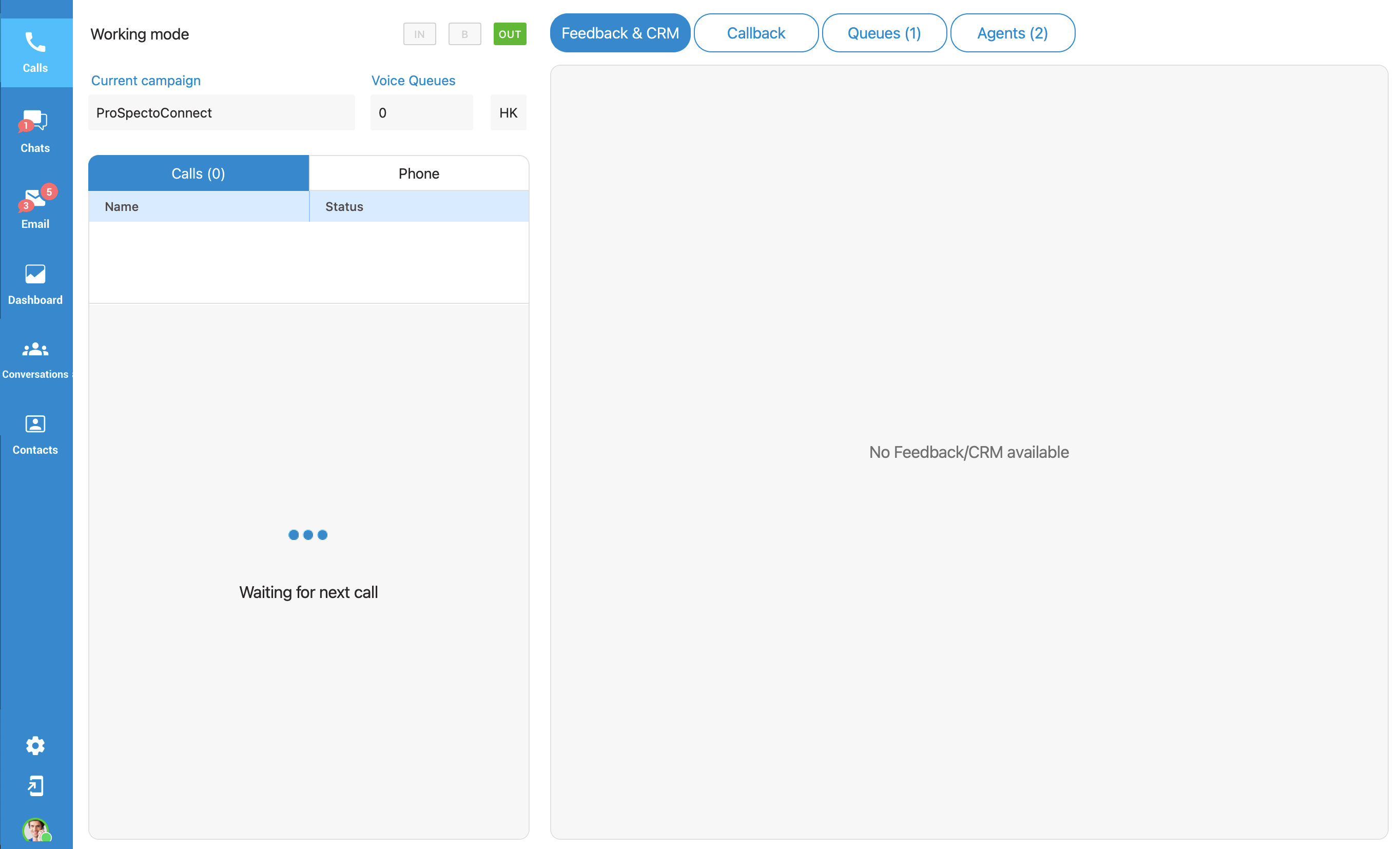Navigate to Contacts section
Viewport: 1400px width, 849px height.
pyautogui.click(x=36, y=434)
